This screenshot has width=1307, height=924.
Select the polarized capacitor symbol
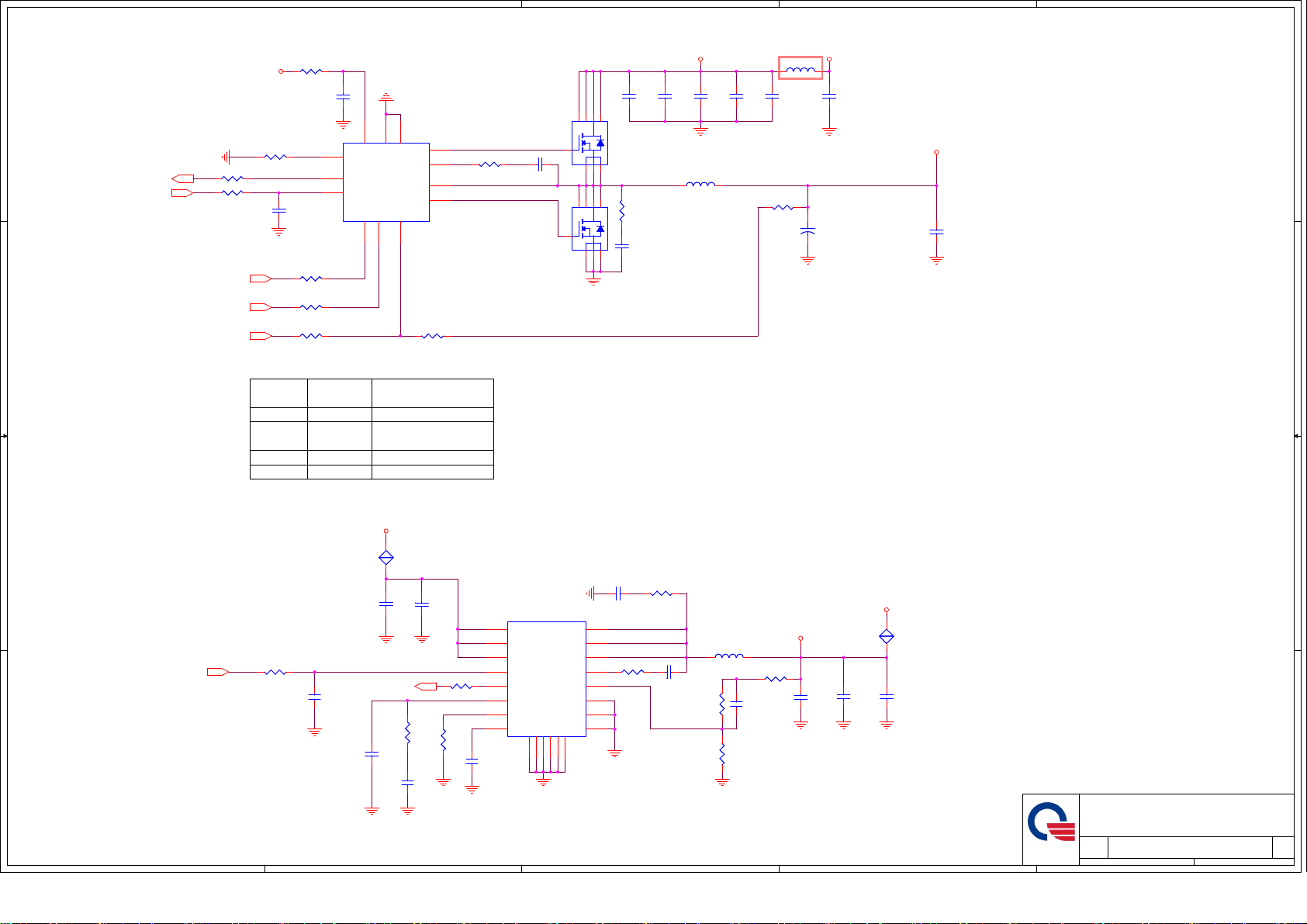(x=808, y=231)
